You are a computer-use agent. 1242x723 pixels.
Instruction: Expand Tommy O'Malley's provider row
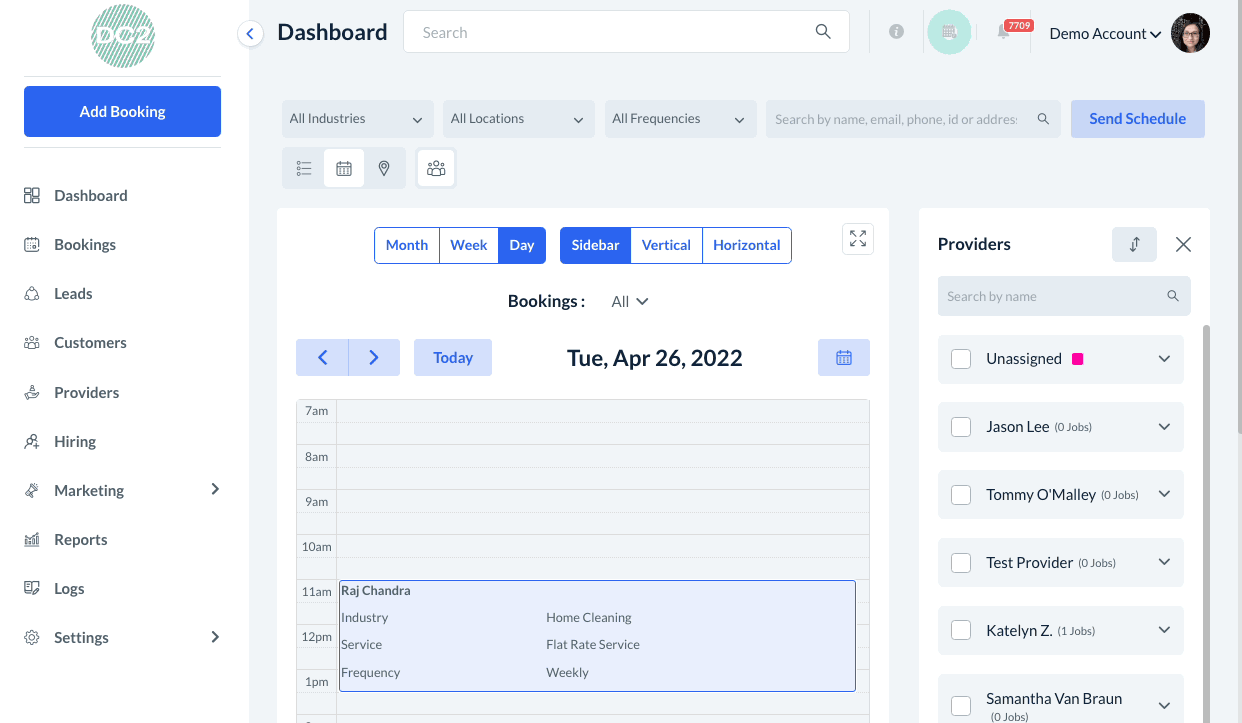tap(1164, 494)
